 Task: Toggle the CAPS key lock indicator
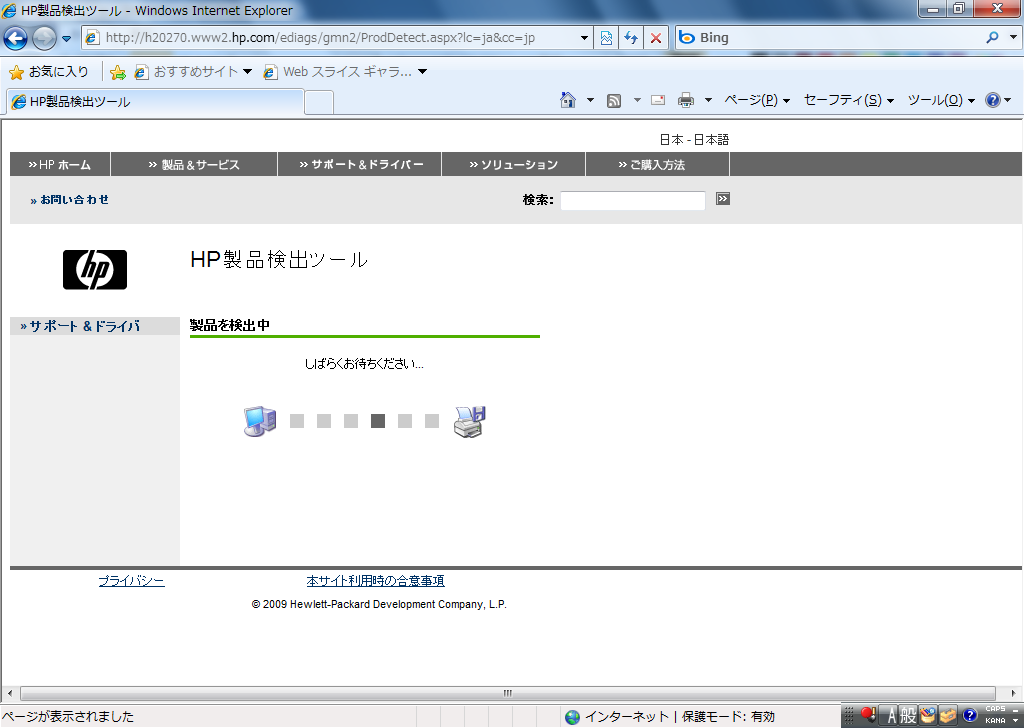click(995, 709)
